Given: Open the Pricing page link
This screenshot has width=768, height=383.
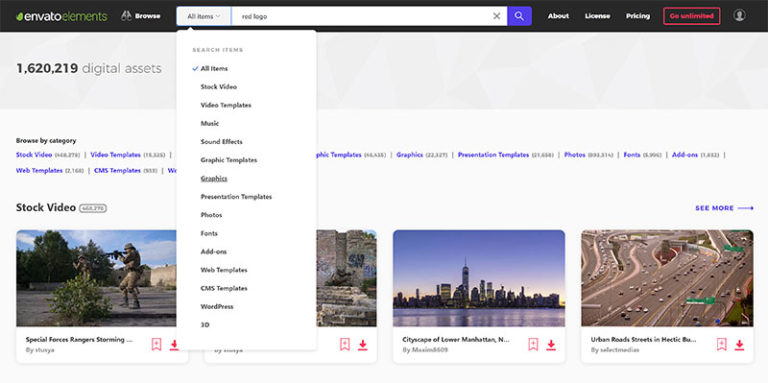Looking at the screenshot, I should coord(638,16).
